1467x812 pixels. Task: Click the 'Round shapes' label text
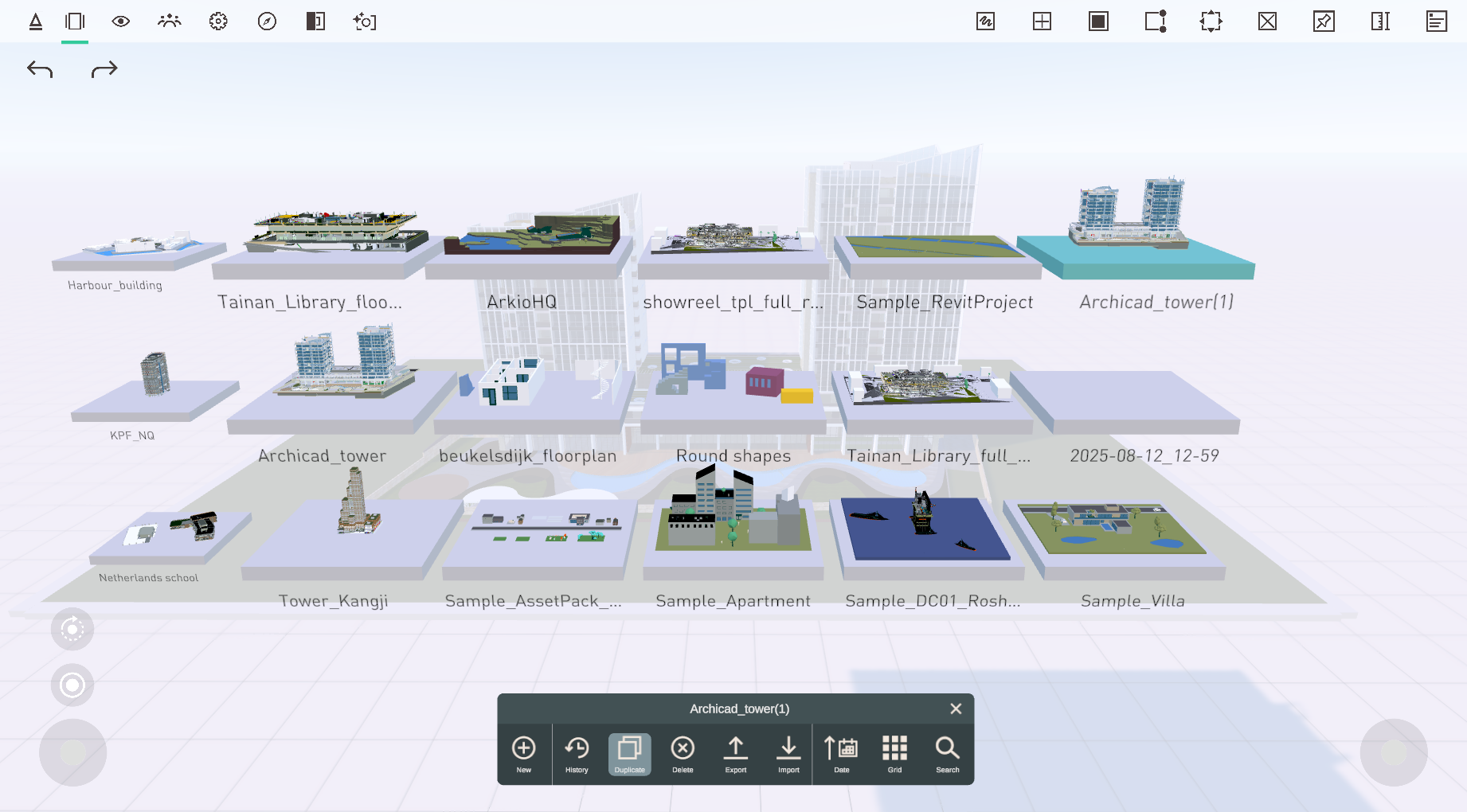(733, 456)
